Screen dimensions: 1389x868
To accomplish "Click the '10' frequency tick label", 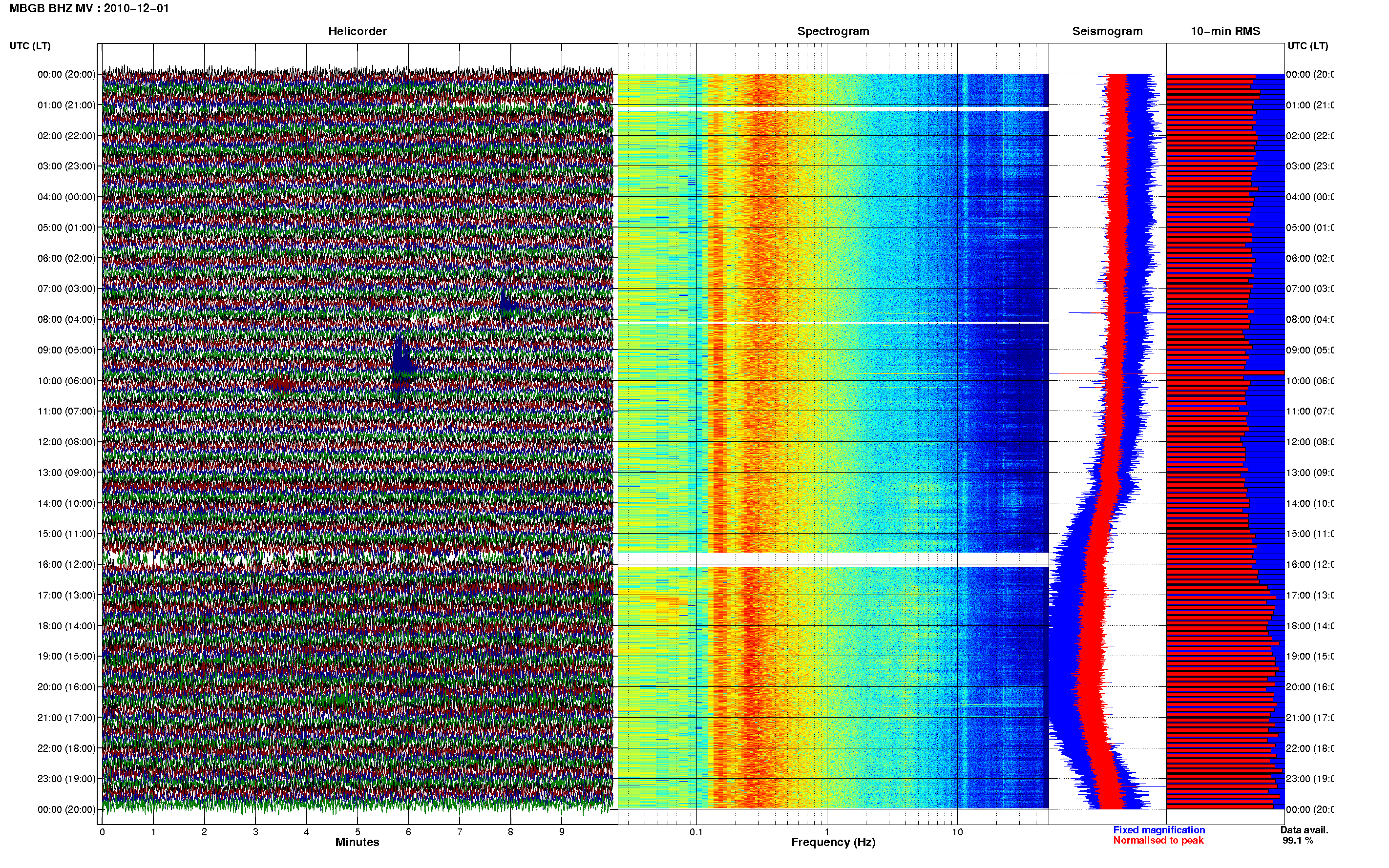I will [x=957, y=832].
